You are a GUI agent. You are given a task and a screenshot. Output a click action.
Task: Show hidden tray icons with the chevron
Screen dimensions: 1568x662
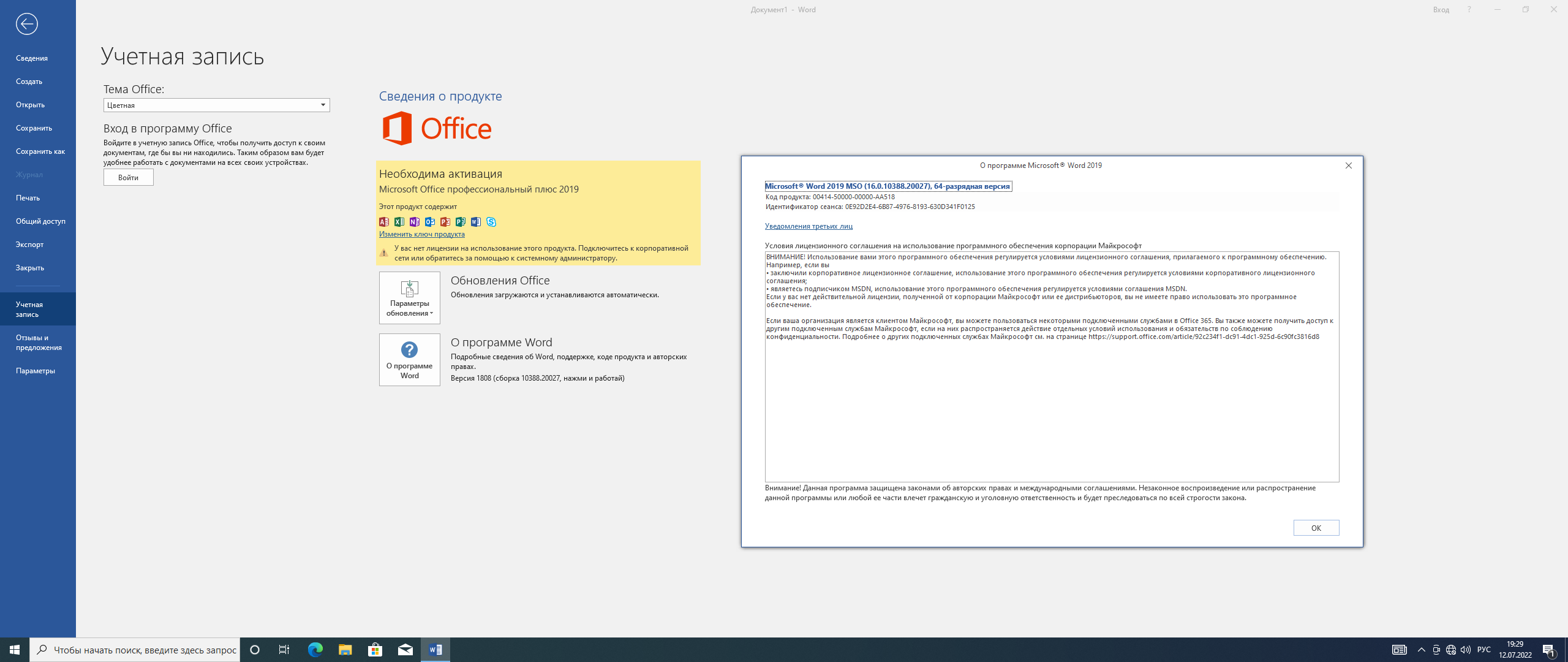point(1421,650)
